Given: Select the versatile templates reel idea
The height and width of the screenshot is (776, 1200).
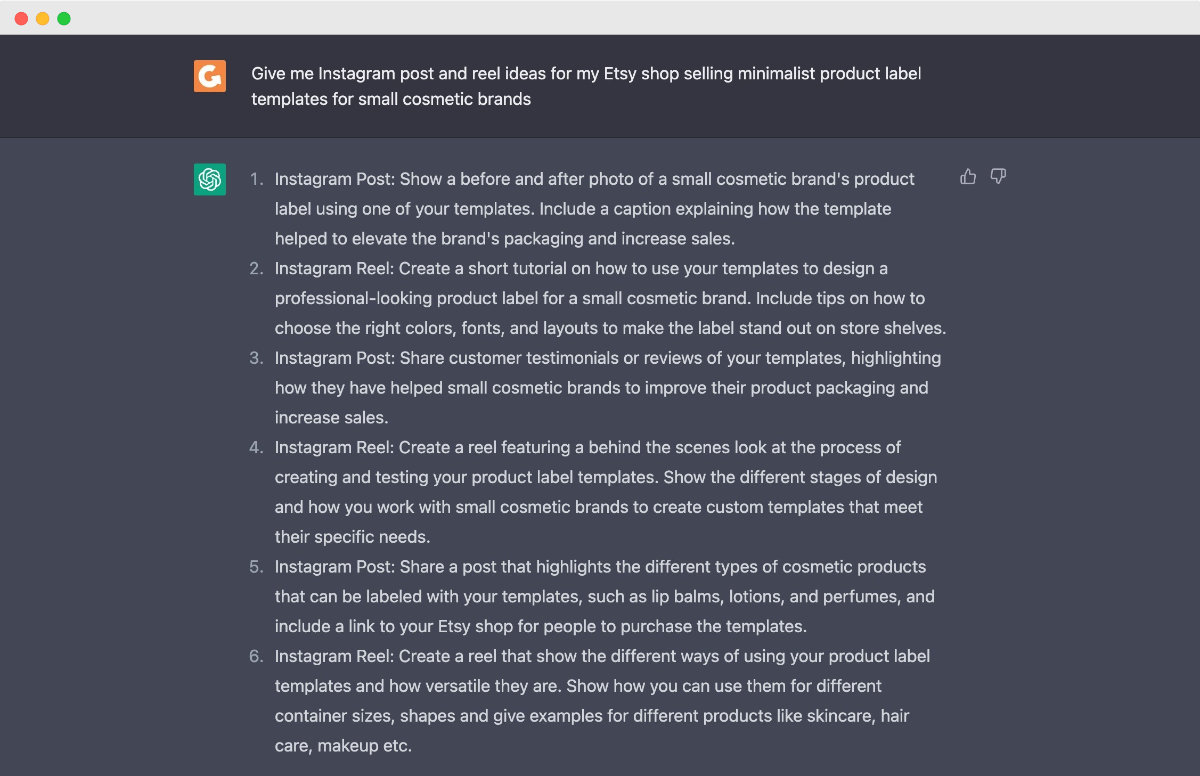Looking at the screenshot, I should (x=600, y=700).
